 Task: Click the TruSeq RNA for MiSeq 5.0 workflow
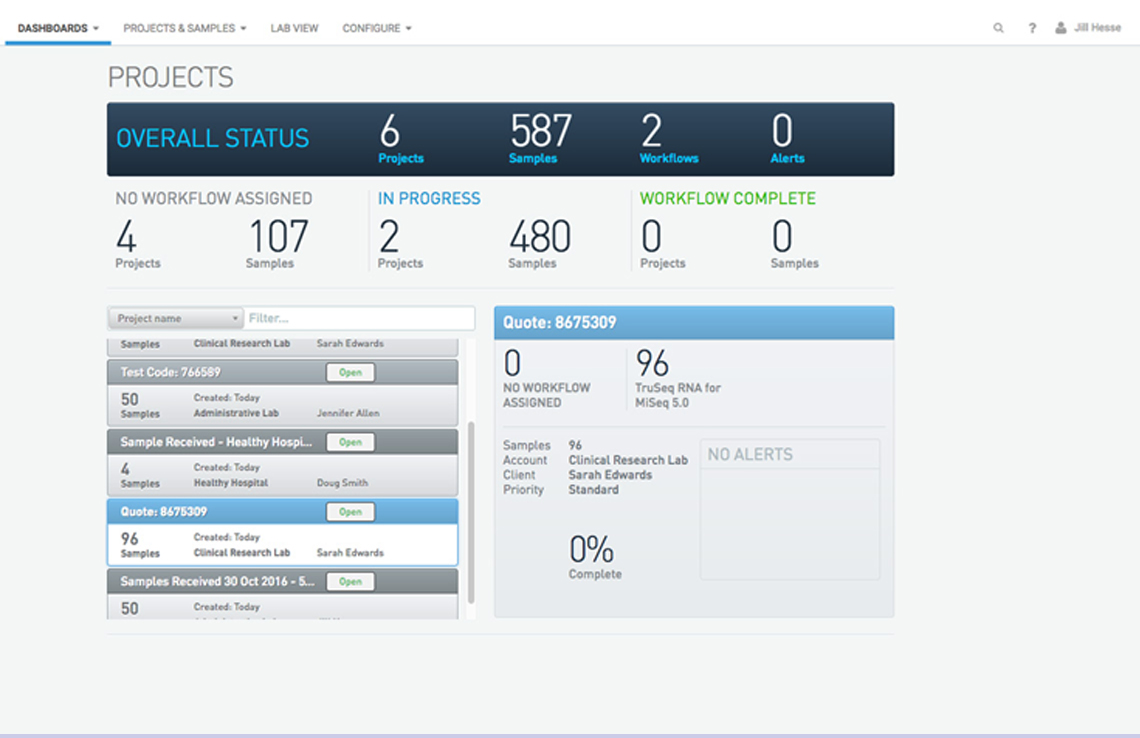[677, 394]
